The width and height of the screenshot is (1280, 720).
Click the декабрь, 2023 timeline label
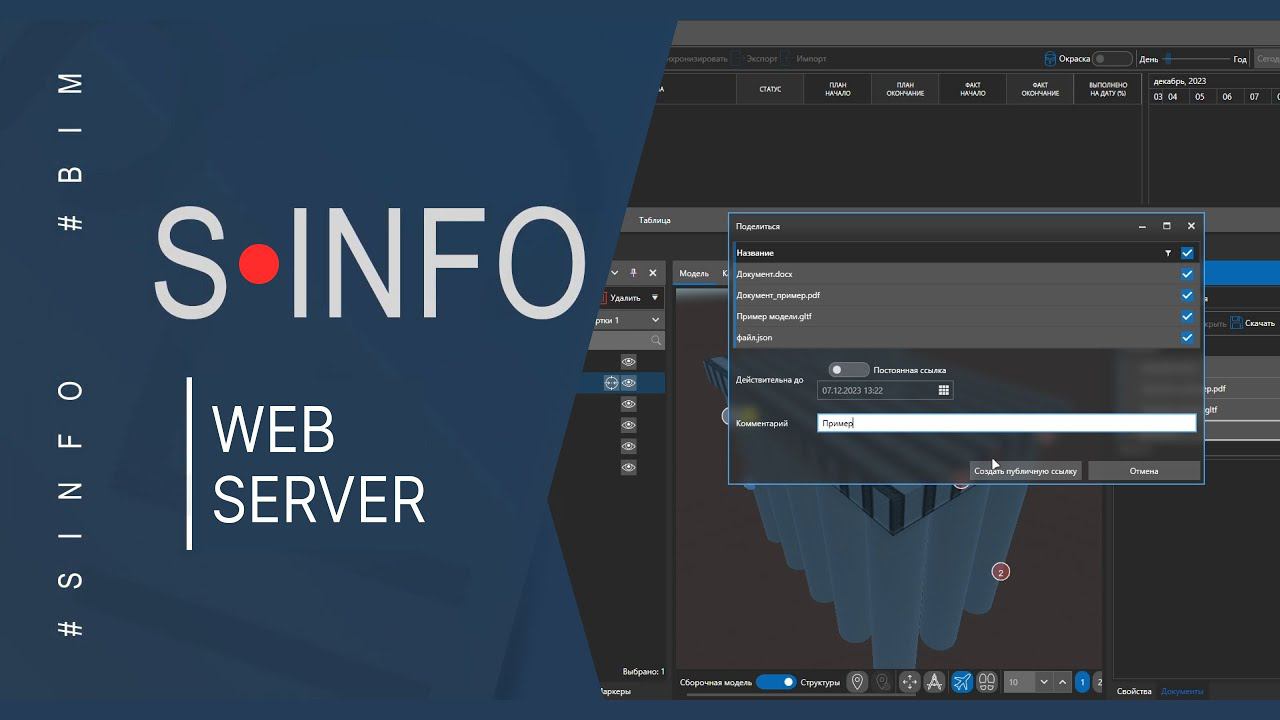[x=1180, y=81]
